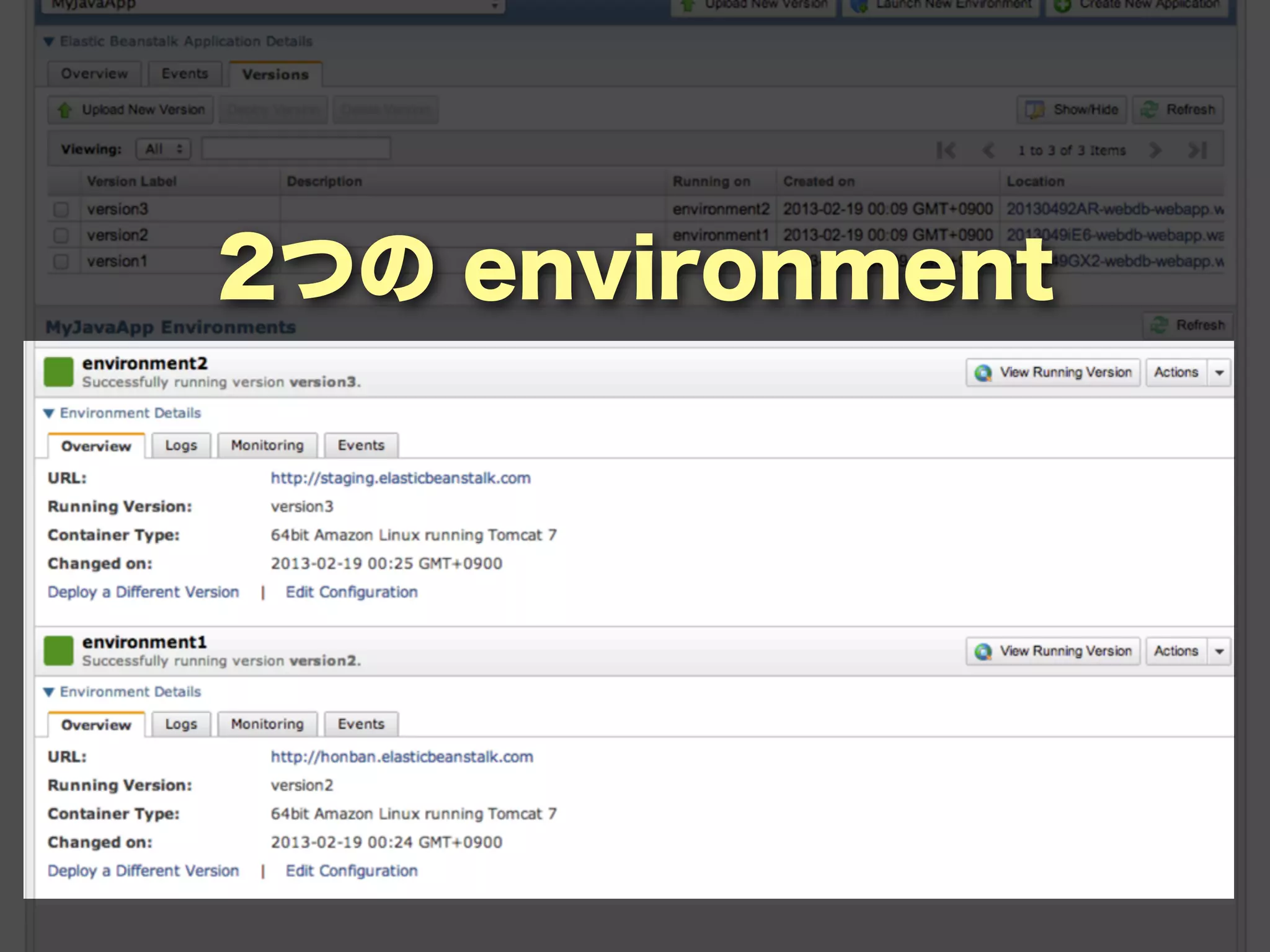Click the globe icon in environment2's View Running Version
The width and height of the screenshot is (1270, 952).
click(x=983, y=372)
